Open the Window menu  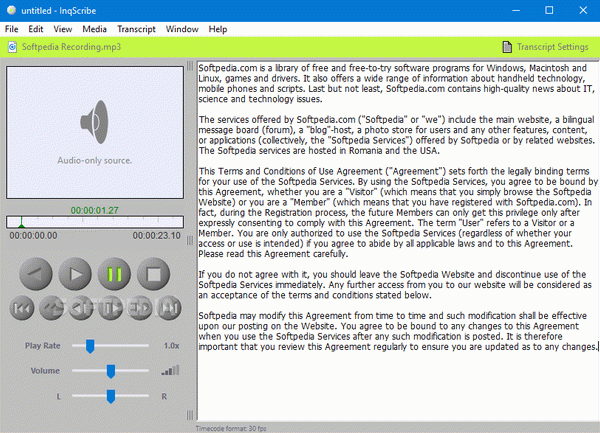[182, 29]
